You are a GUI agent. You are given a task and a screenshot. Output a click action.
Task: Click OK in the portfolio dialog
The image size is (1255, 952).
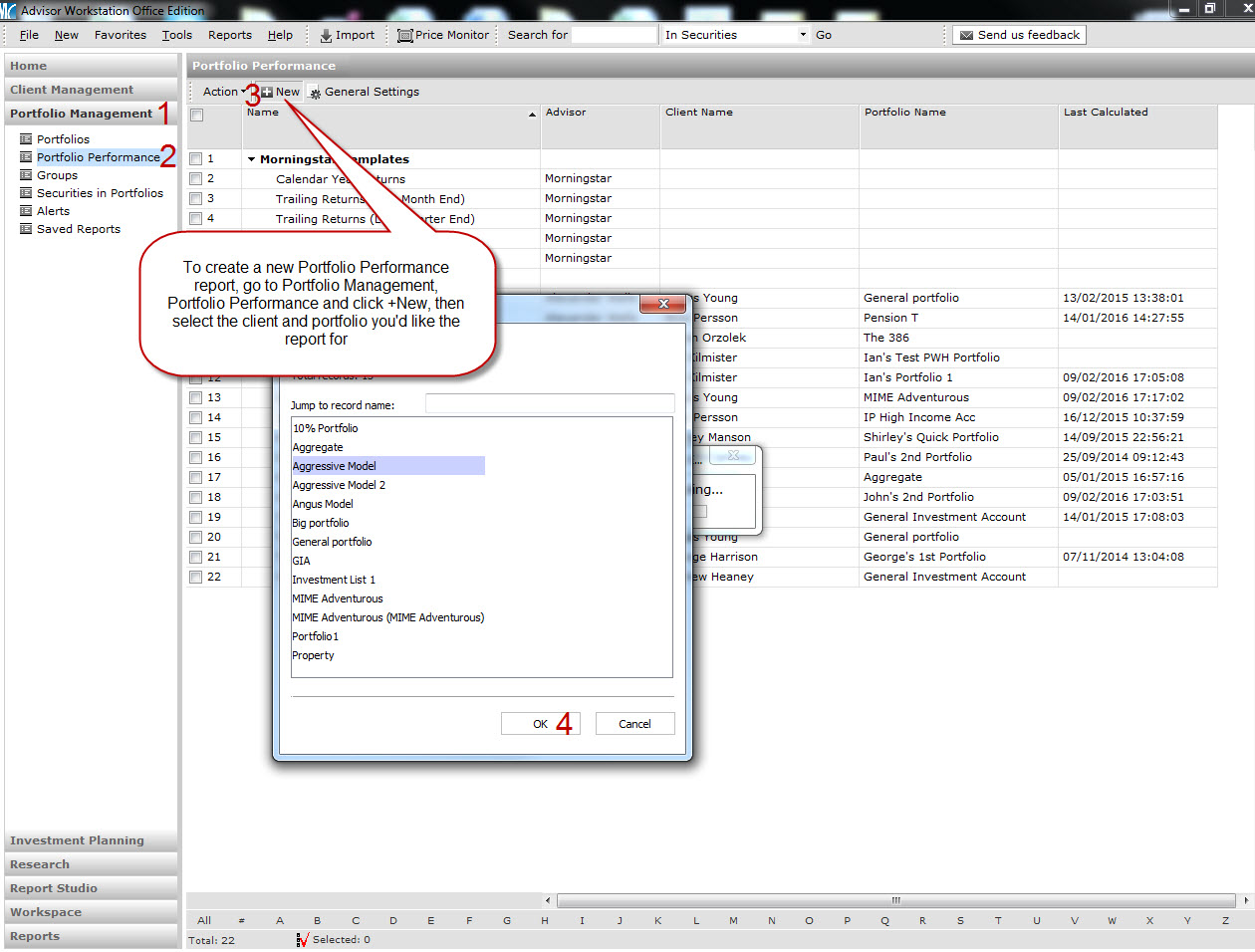pyautogui.click(x=540, y=724)
